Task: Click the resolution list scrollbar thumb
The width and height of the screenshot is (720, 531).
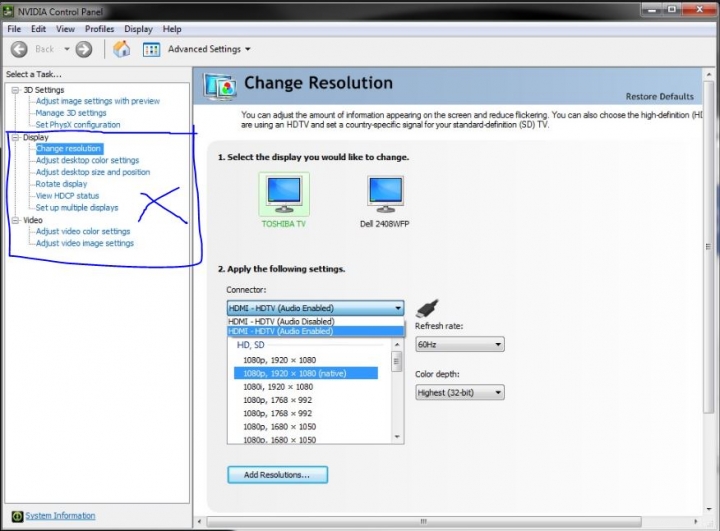Action: click(x=397, y=362)
